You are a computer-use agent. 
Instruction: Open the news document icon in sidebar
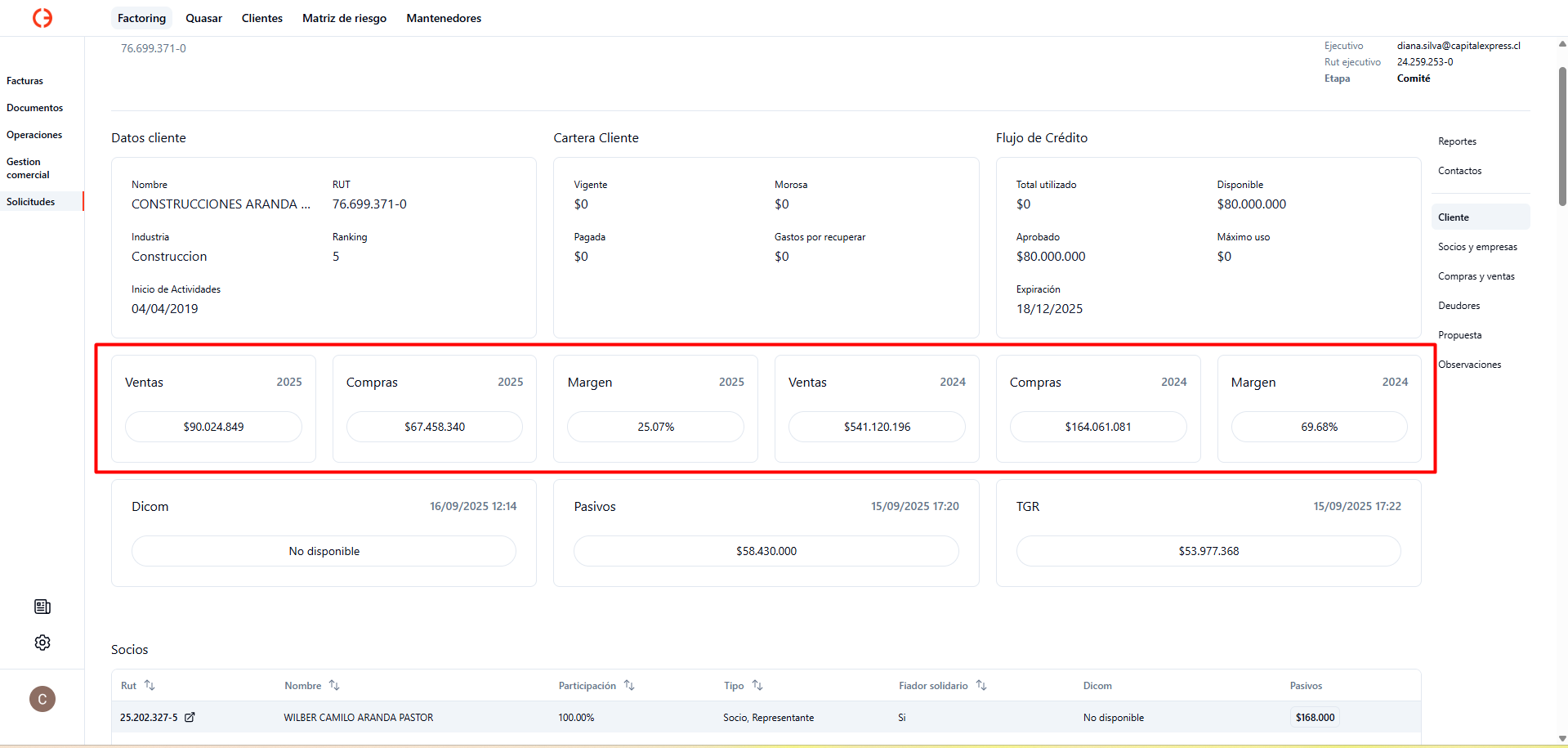pyautogui.click(x=42, y=607)
